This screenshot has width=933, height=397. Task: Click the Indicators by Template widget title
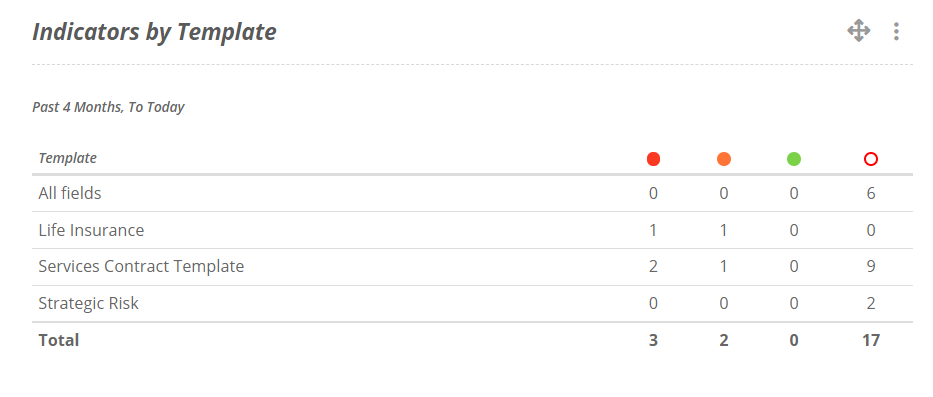(x=154, y=32)
